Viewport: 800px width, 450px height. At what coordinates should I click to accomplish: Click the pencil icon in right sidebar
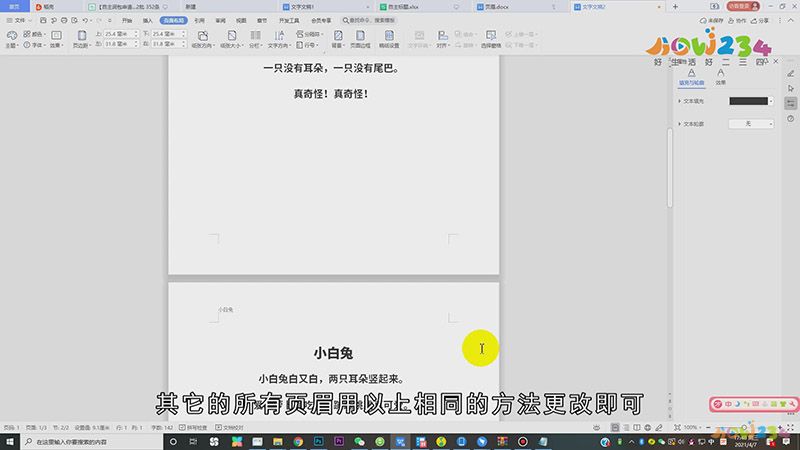791,73
